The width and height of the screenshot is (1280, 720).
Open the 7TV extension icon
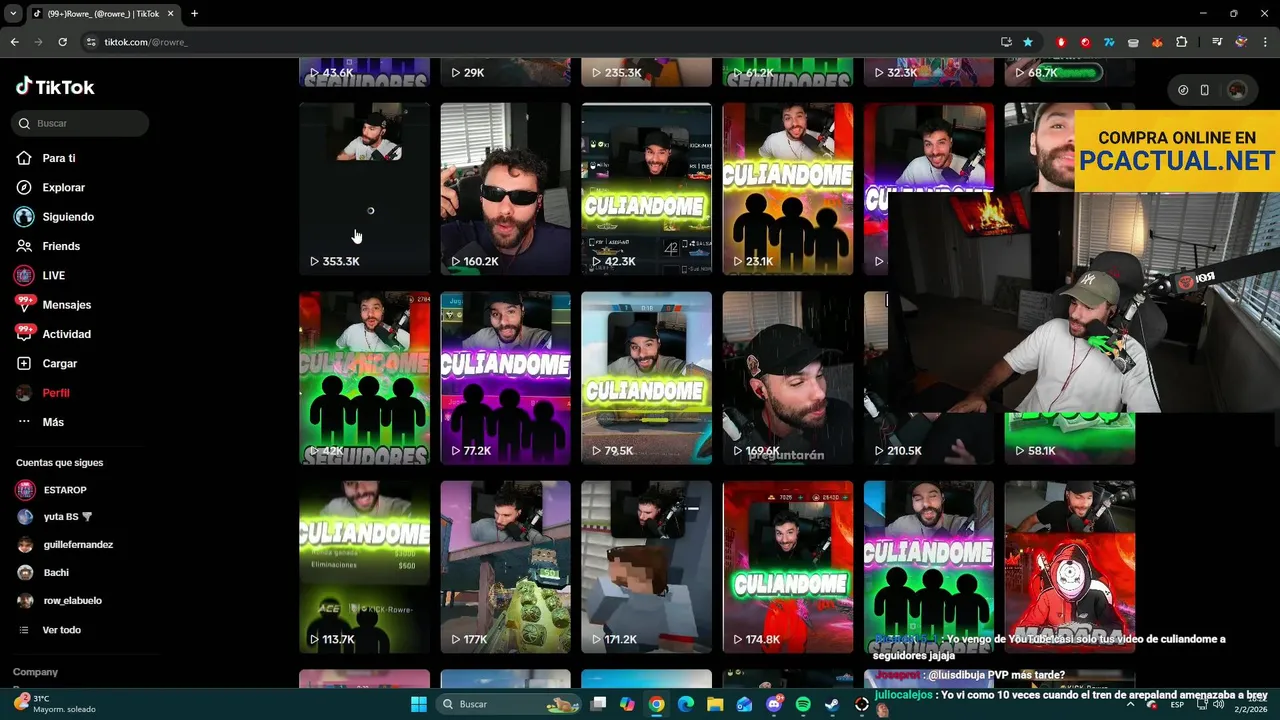[1109, 42]
